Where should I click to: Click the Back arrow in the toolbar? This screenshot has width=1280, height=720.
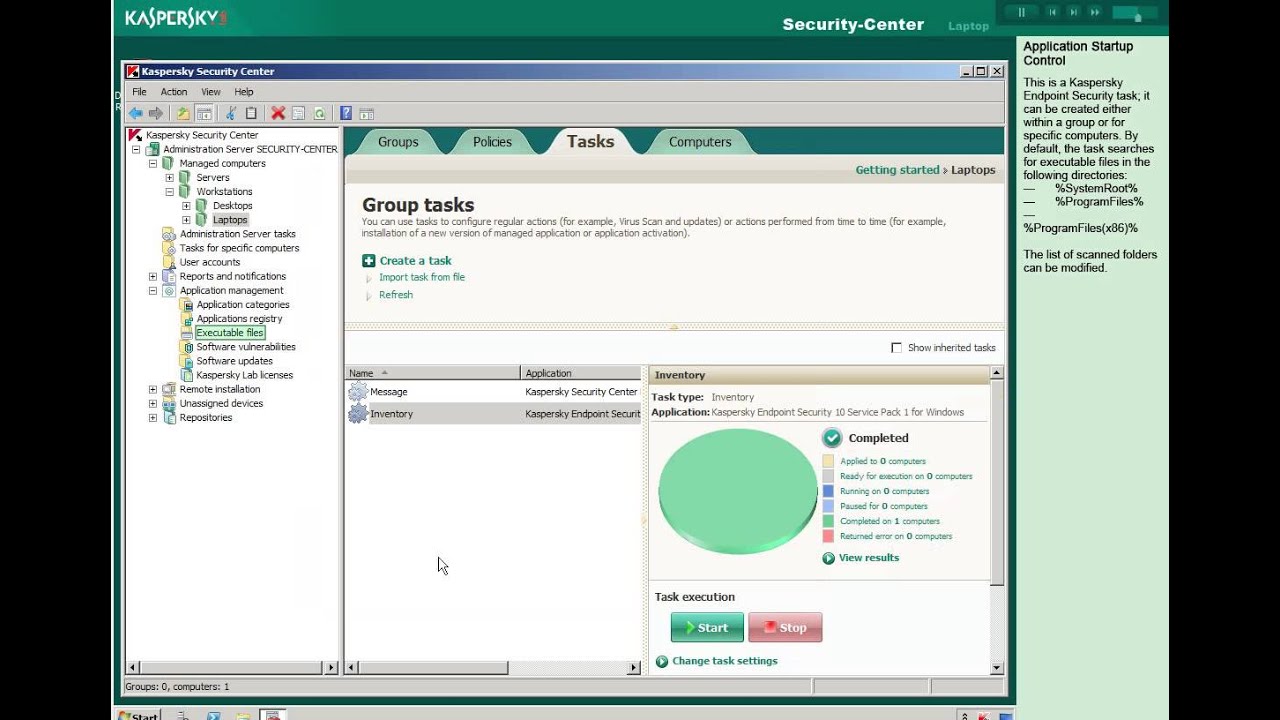coord(135,113)
